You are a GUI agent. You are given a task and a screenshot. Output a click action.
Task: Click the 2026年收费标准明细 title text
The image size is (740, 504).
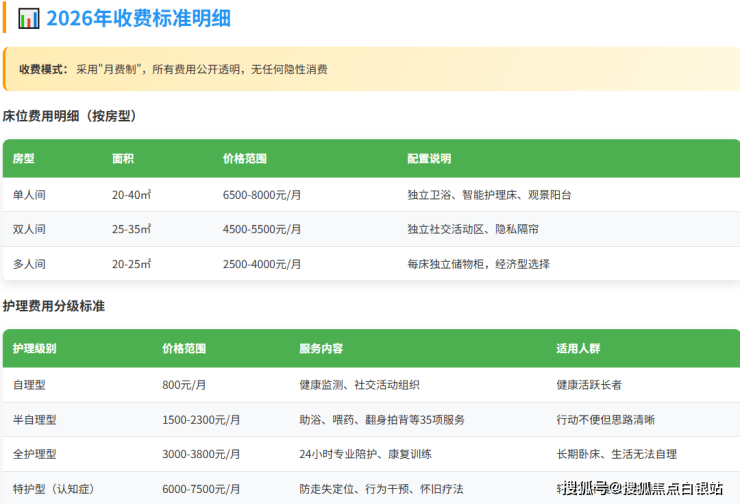[x=138, y=19]
